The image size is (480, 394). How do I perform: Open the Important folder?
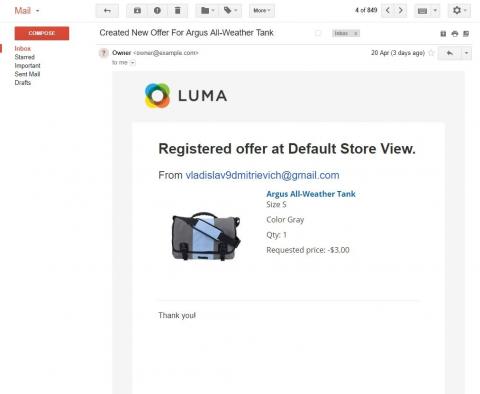27,66
